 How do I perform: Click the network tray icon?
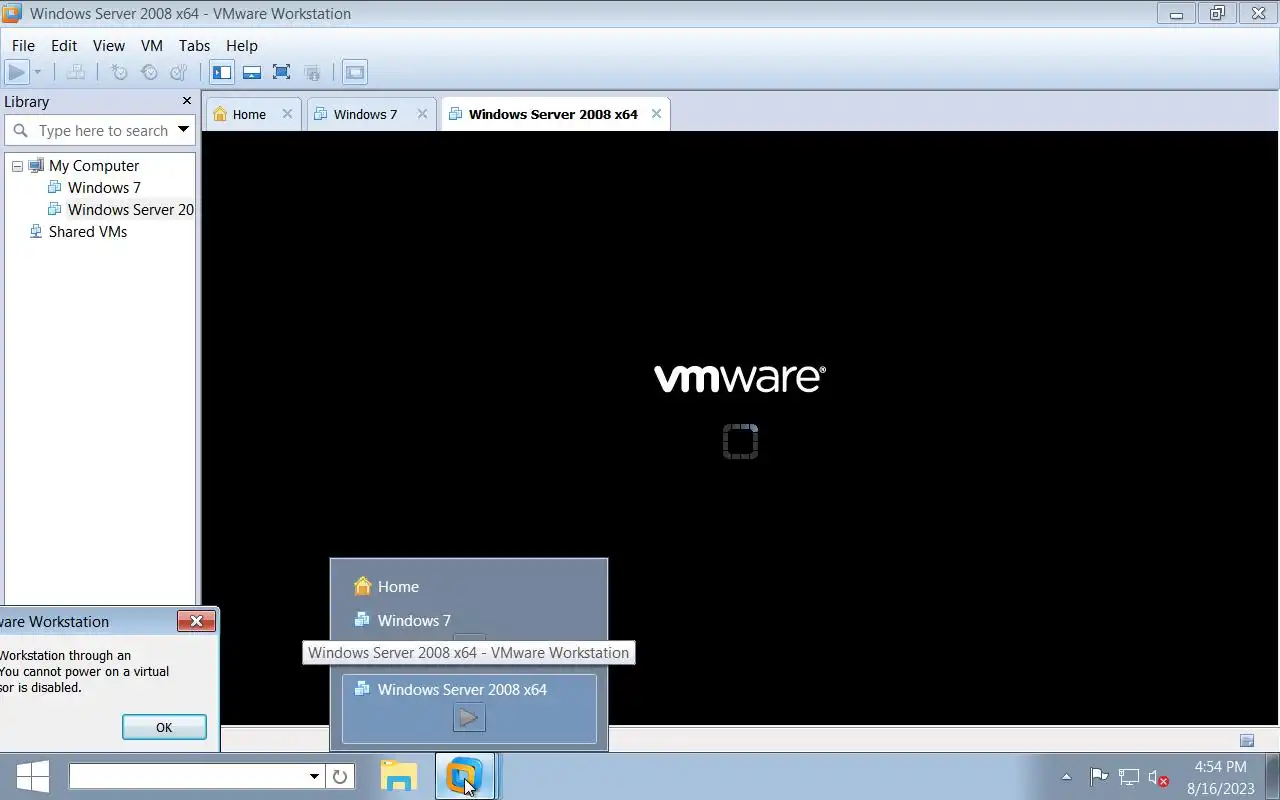click(x=1129, y=777)
